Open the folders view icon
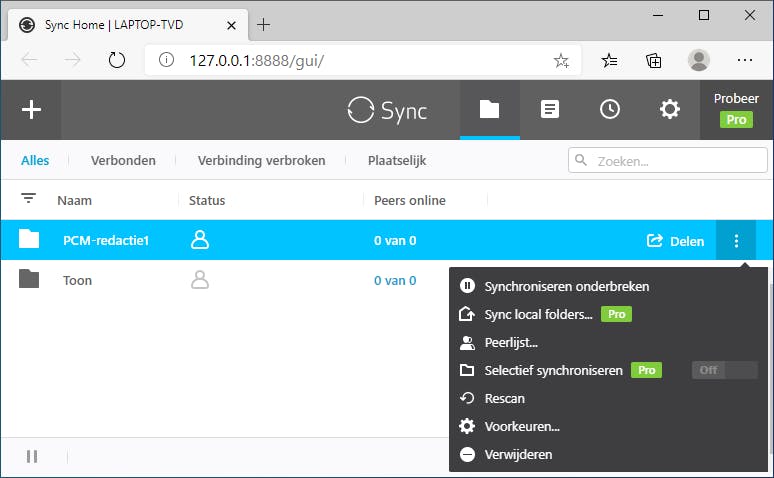The width and height of the screenshot is (774, 478). [489, 109]
